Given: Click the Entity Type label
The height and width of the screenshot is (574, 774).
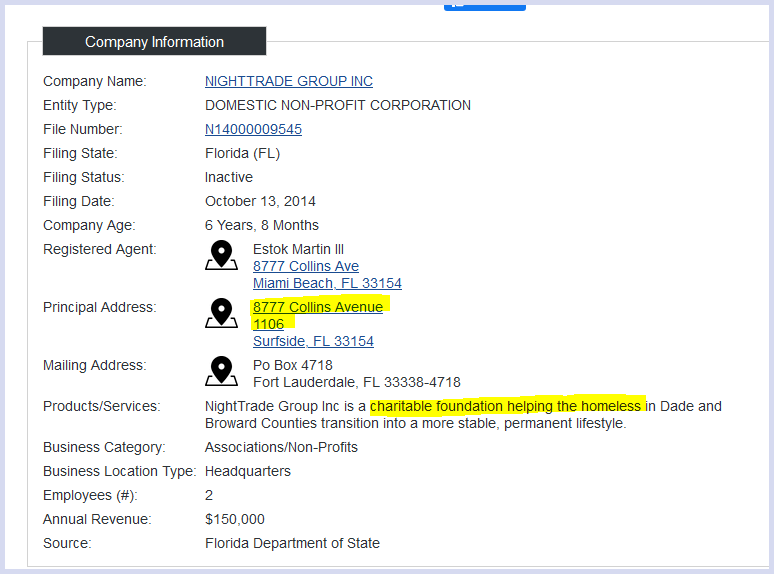Looking at the screenshot, I should point(79,105).
